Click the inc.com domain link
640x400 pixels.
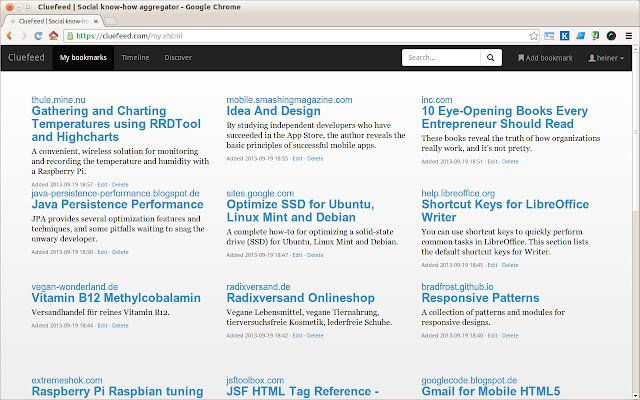coord(437,100)
